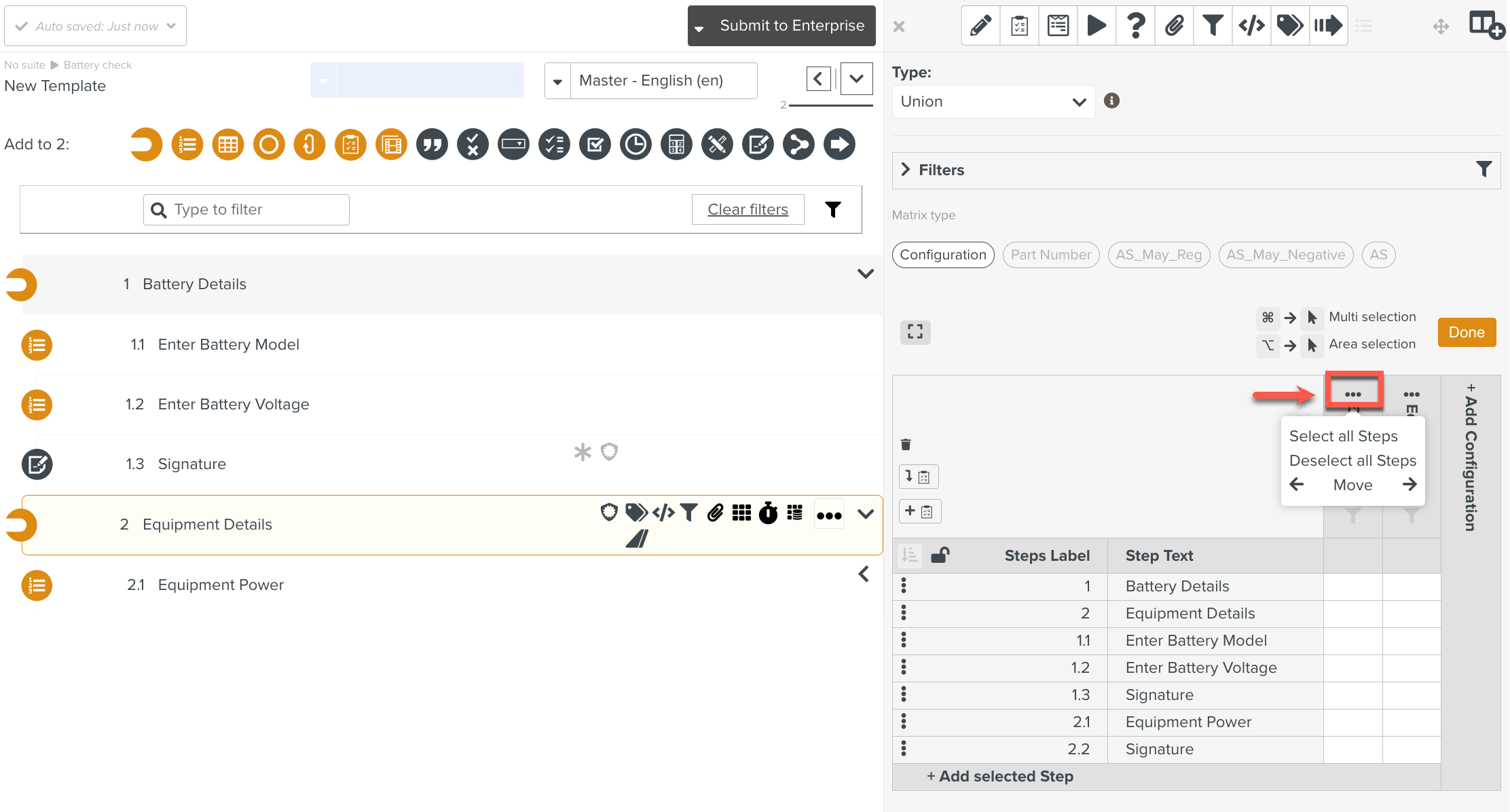Choose Deselect all Steps from menu

(x=1352, y=460)
